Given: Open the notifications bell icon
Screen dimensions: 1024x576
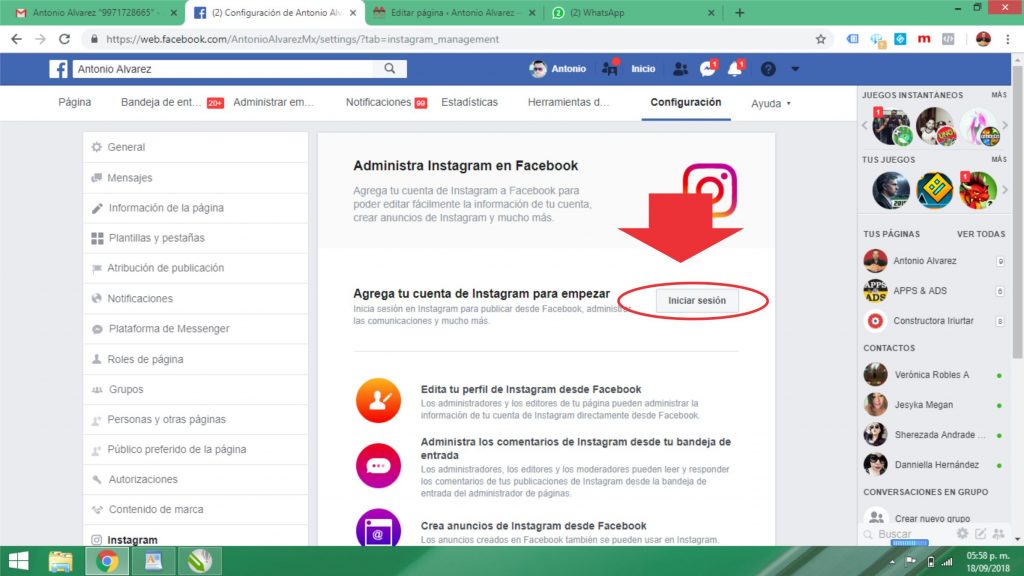Looking at the screenshot, I should click(x=735, y=69).
